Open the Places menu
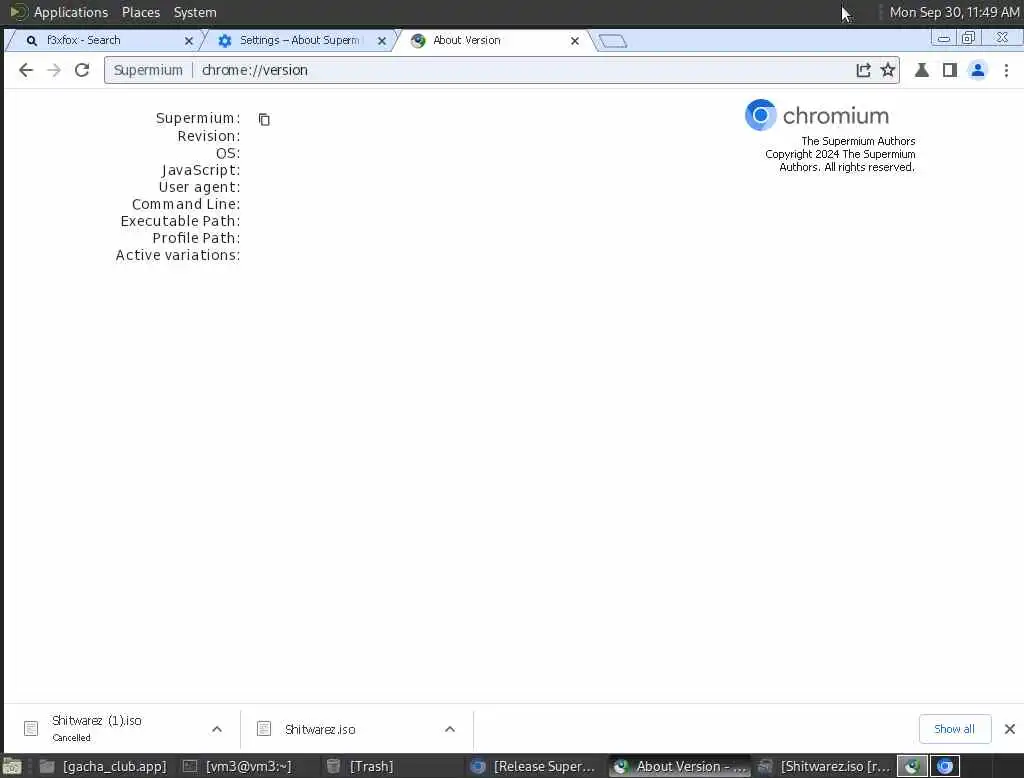Image resolution: width=1024 pixels, height=778 pixels. [x=140, y=12]
